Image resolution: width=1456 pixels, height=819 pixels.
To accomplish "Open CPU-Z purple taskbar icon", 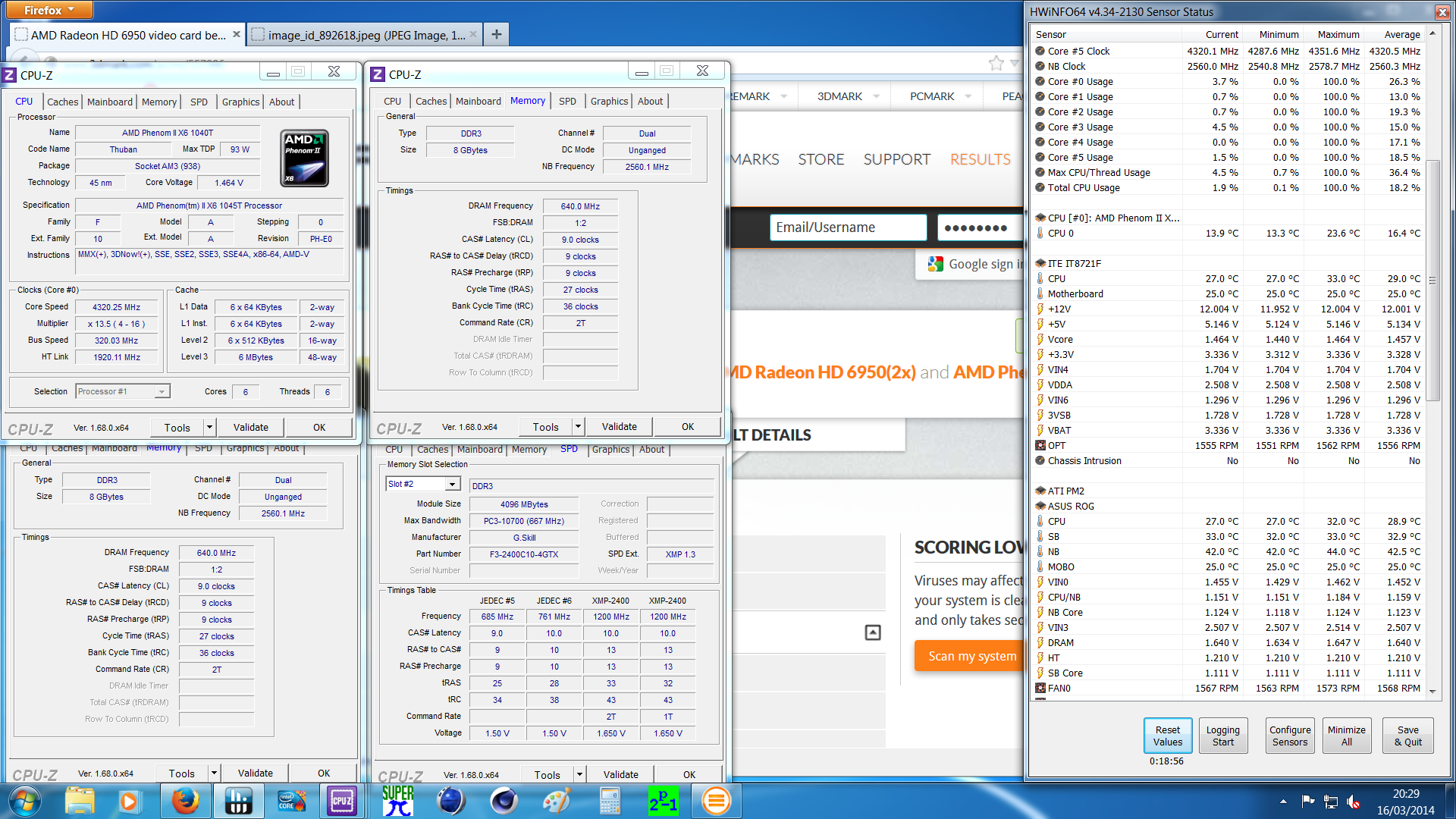I will (x=342, y=800).
